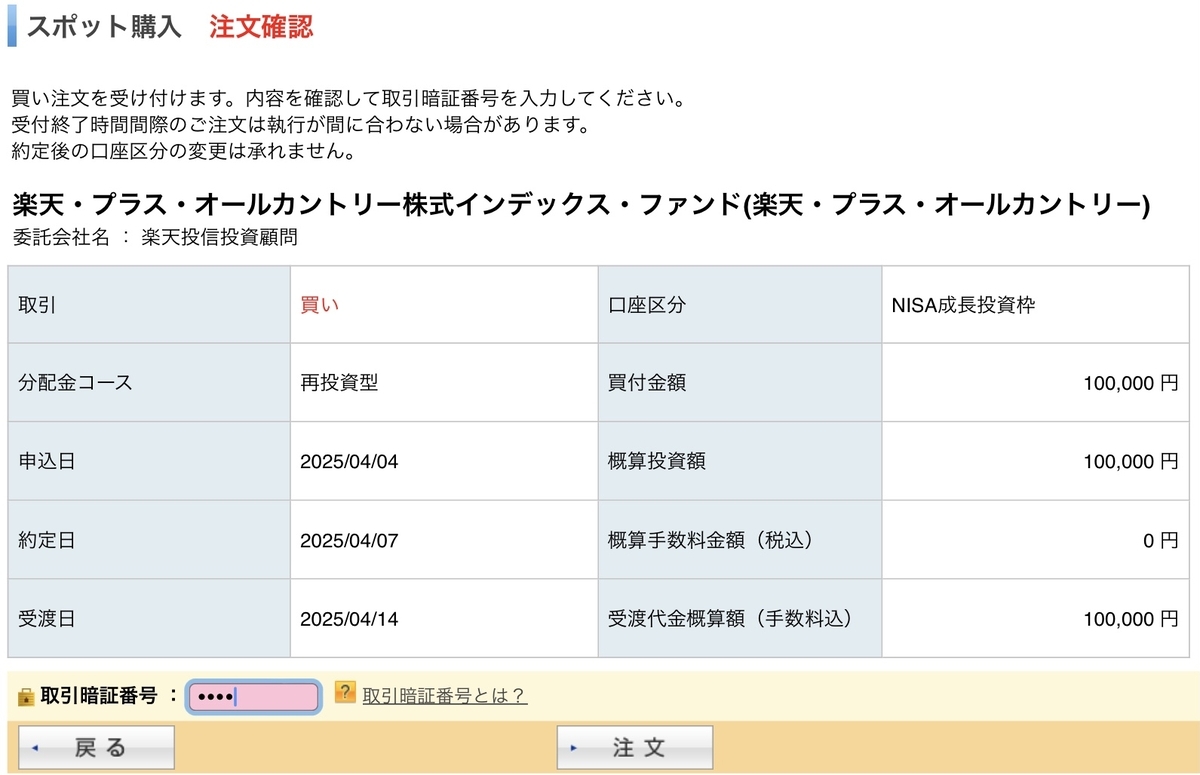Click the 概算手数料金額（税込） label cell
Viewport: 1200px width, 775px height.
click(740, 540)
